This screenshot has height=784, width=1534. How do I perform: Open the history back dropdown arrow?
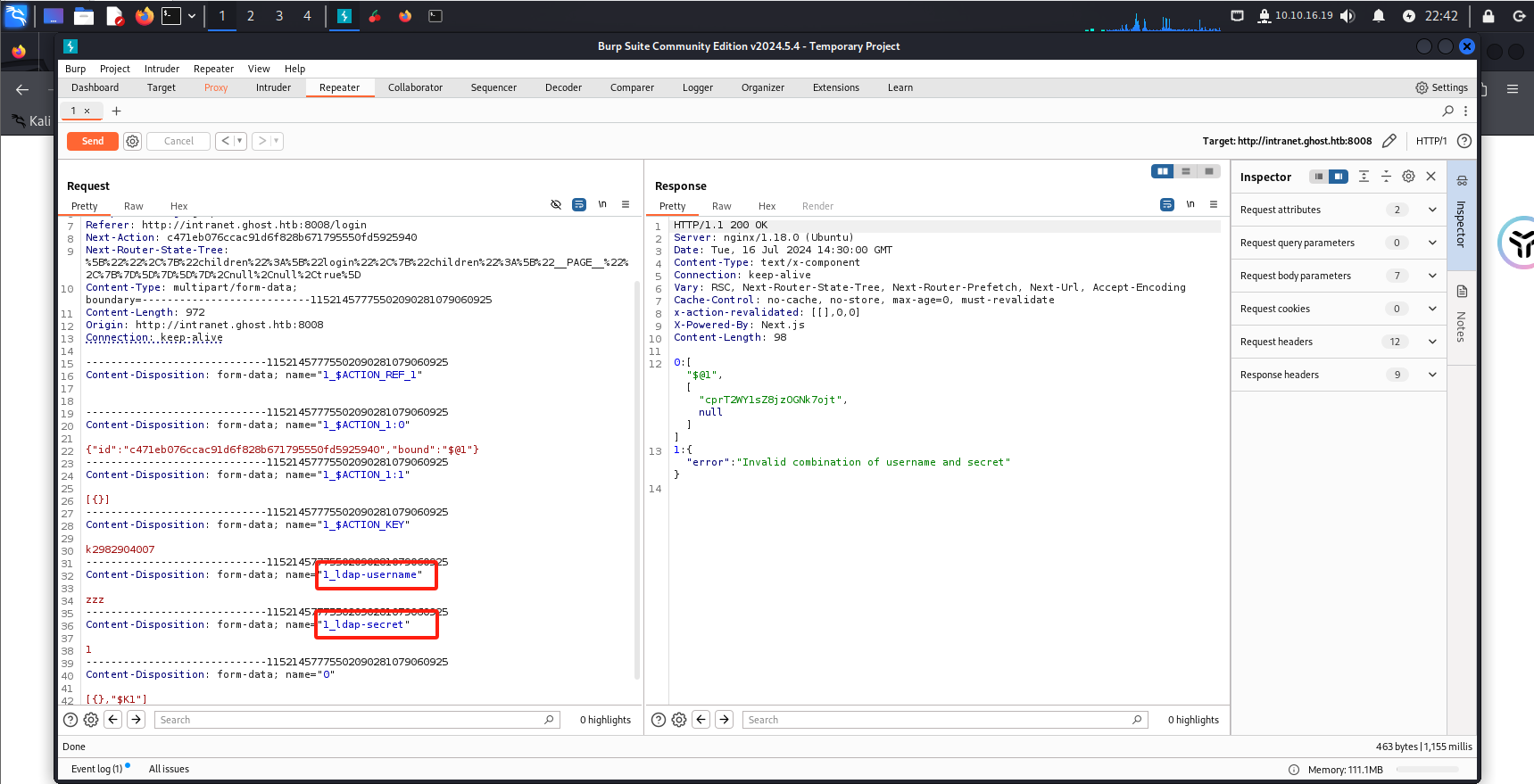tap(239, 141)
